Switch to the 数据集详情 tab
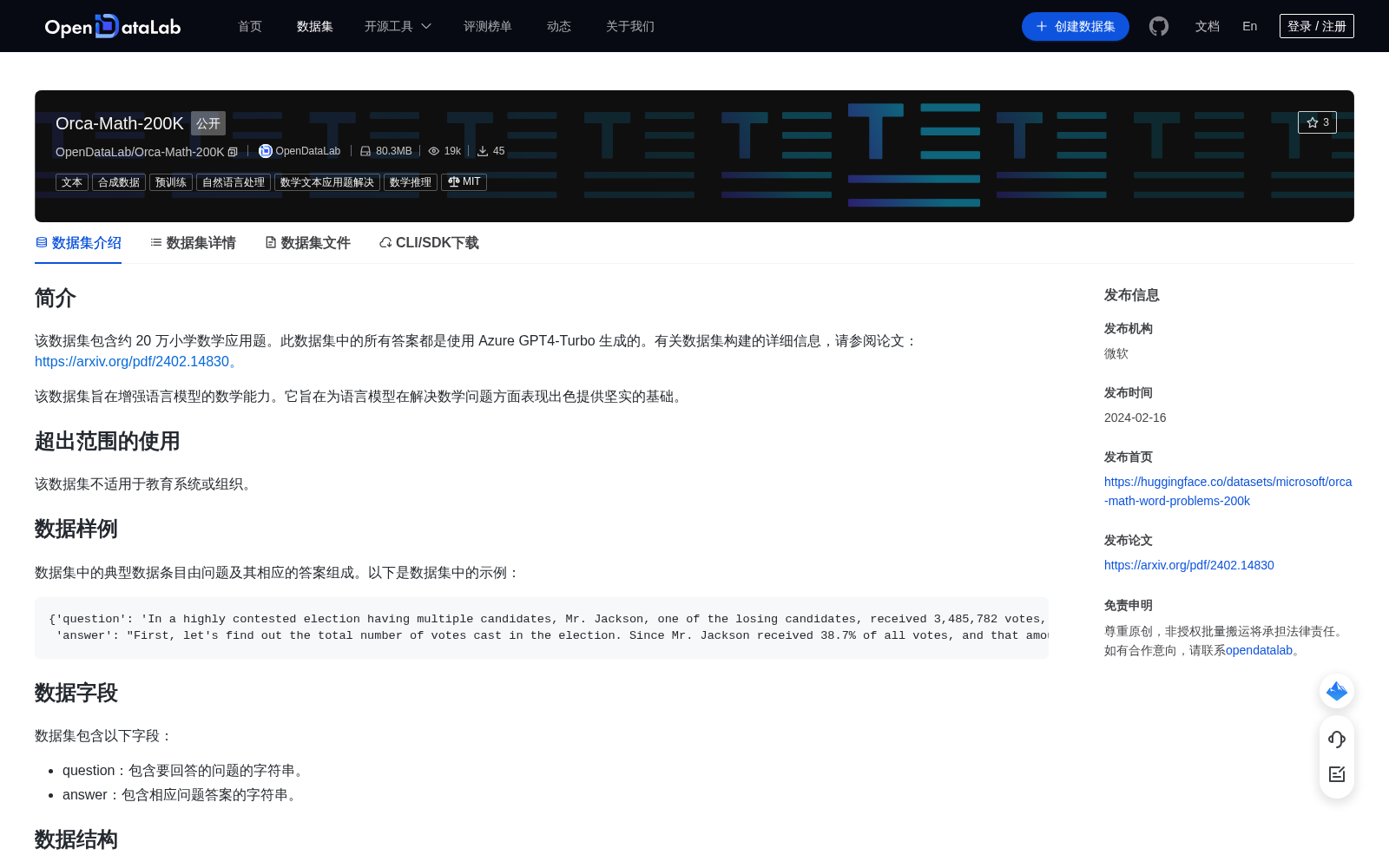This screenshot has height=868, width=1389. click(193, 243)
